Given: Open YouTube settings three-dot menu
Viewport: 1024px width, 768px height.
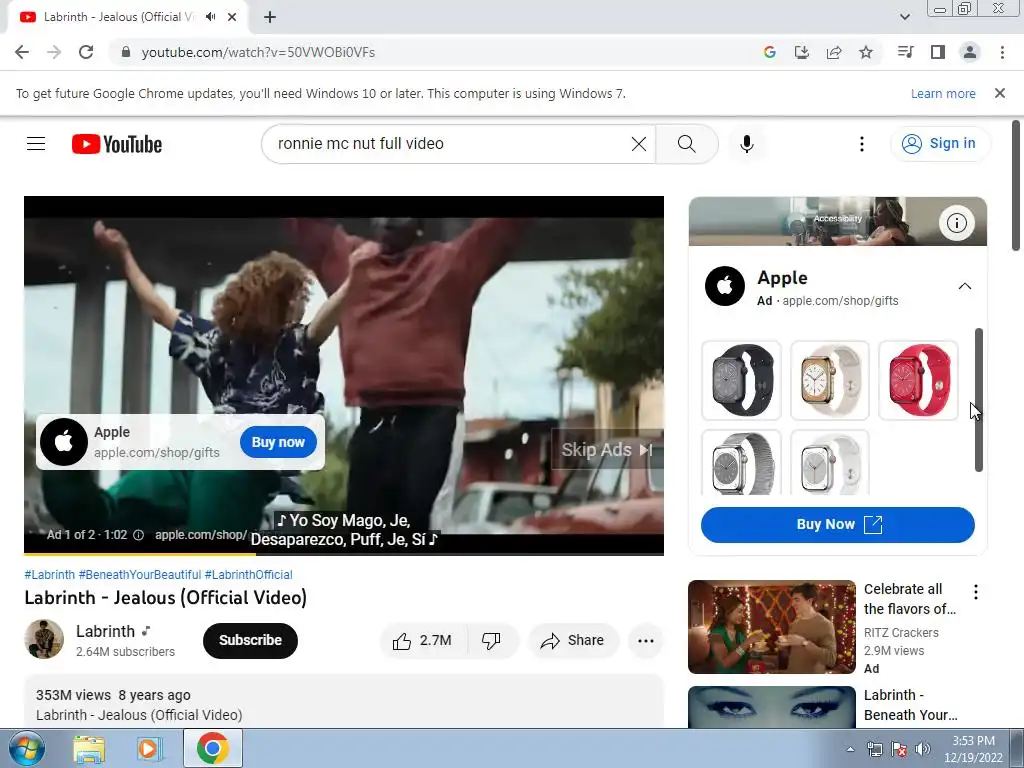Looking at the screenshot, I should click(861, 144).
